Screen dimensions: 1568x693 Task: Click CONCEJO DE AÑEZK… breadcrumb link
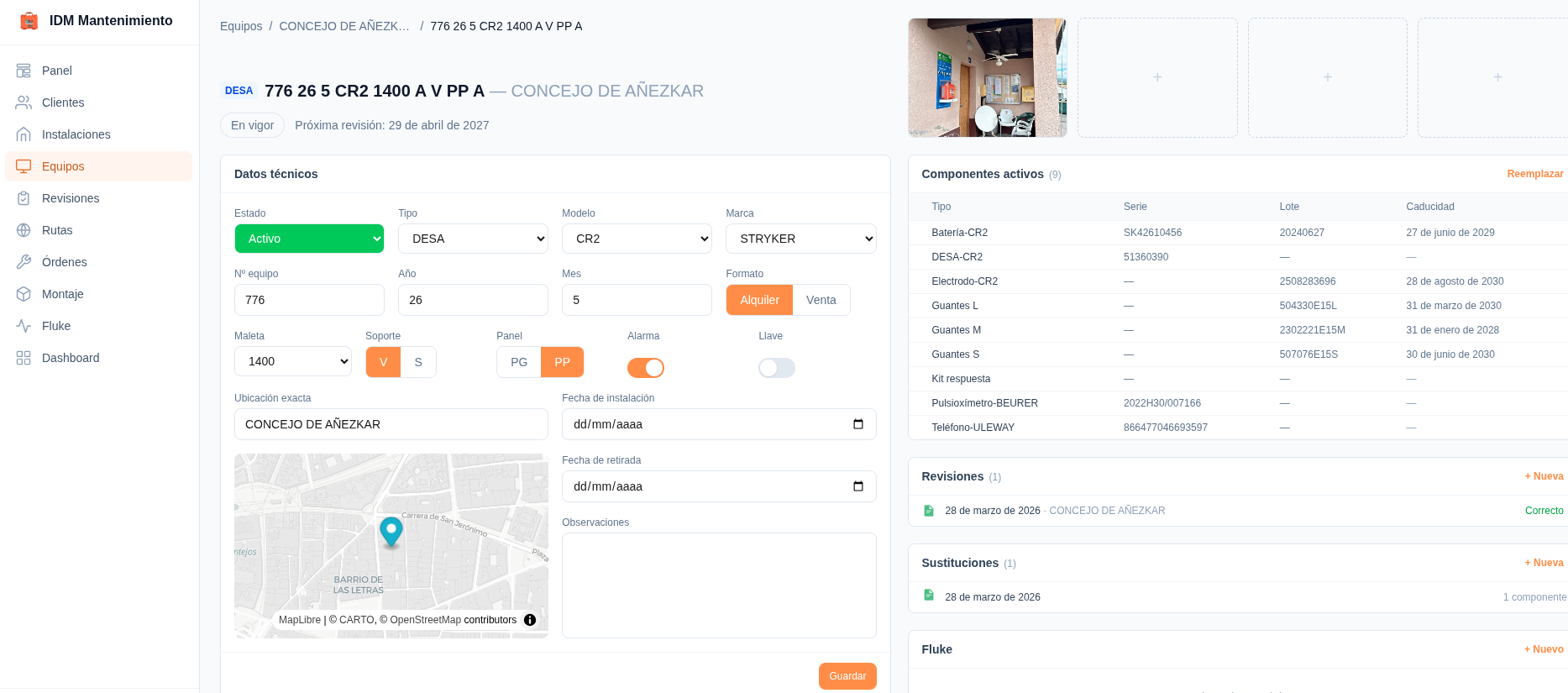[x=344, y=26]
